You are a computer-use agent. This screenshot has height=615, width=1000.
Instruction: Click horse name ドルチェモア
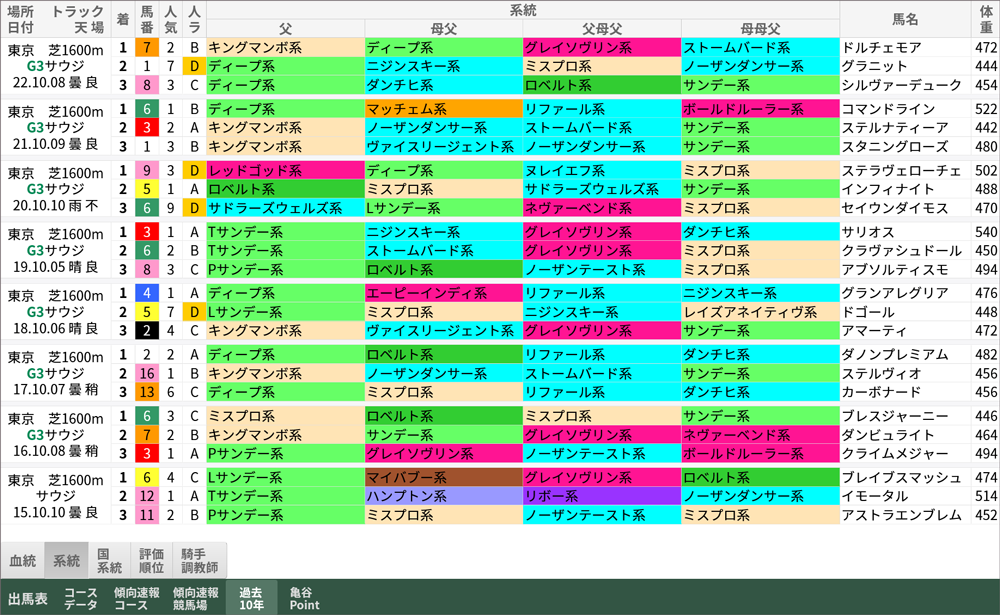pos(881,47)
